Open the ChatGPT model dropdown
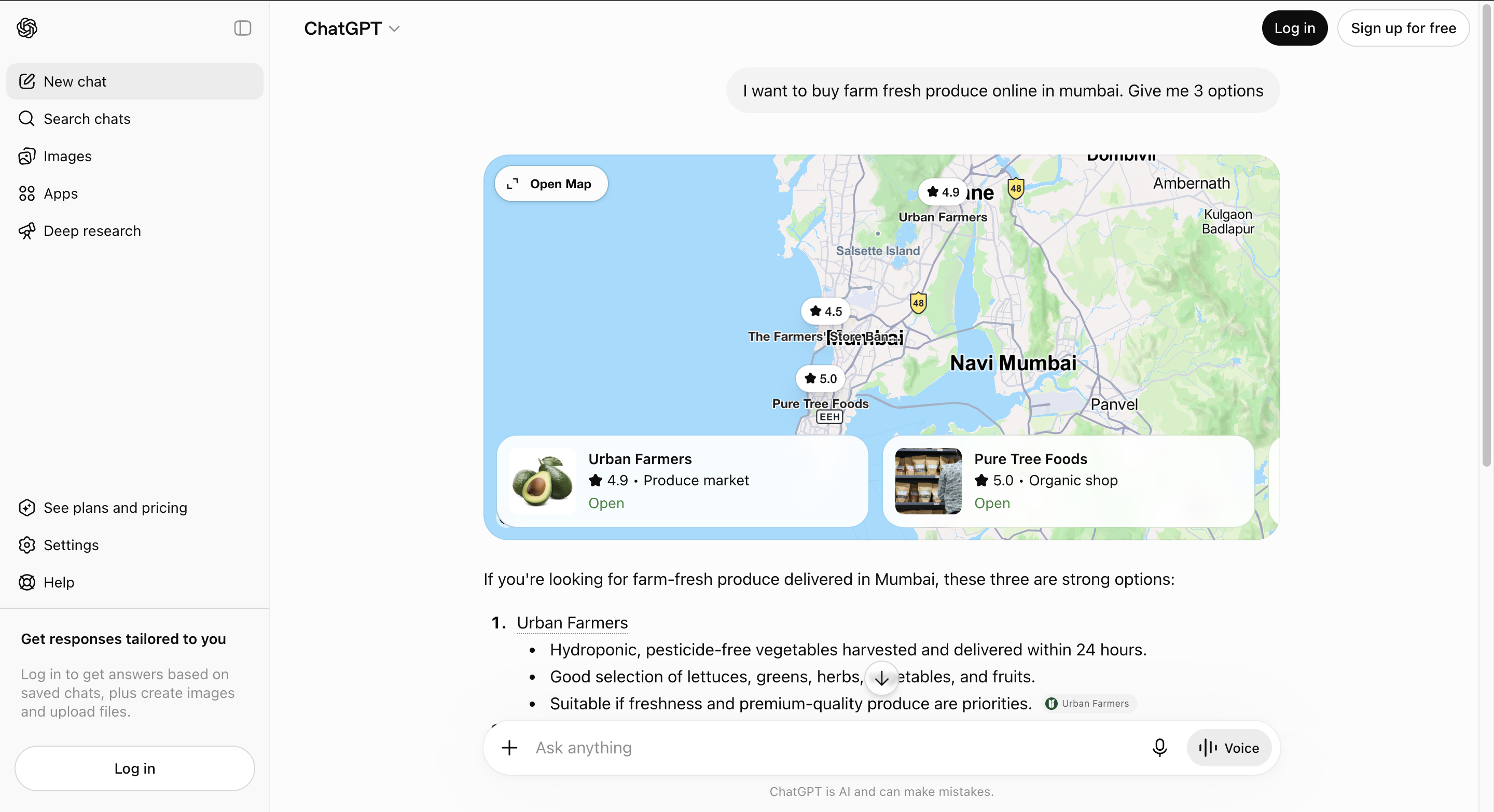The height and width of the screenshot is (812, 1494). tap(352, 29)
